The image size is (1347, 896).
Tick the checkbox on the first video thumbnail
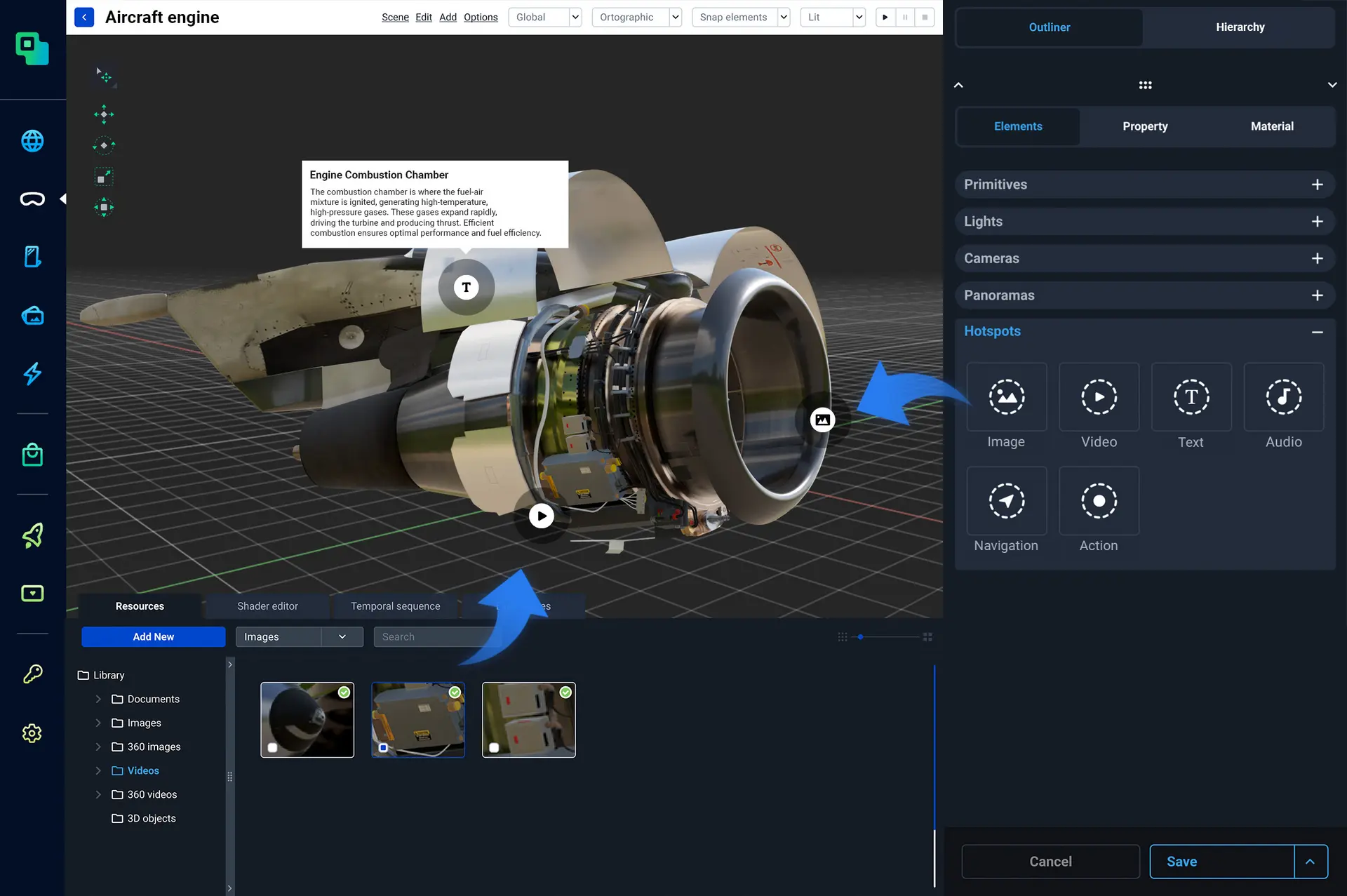[x=273, y=747]
